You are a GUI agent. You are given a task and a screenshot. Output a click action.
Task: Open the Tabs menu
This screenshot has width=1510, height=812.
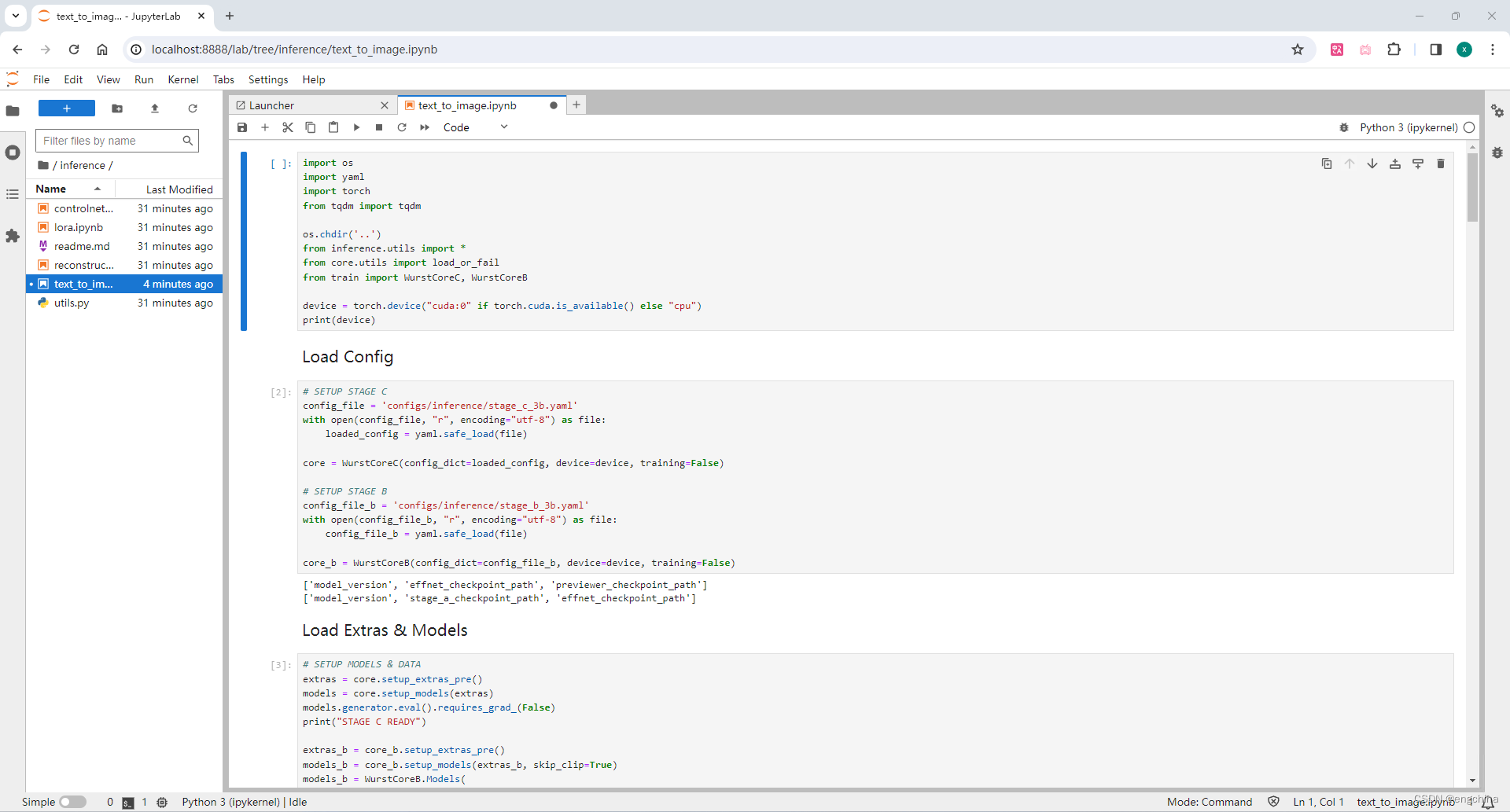223,79
